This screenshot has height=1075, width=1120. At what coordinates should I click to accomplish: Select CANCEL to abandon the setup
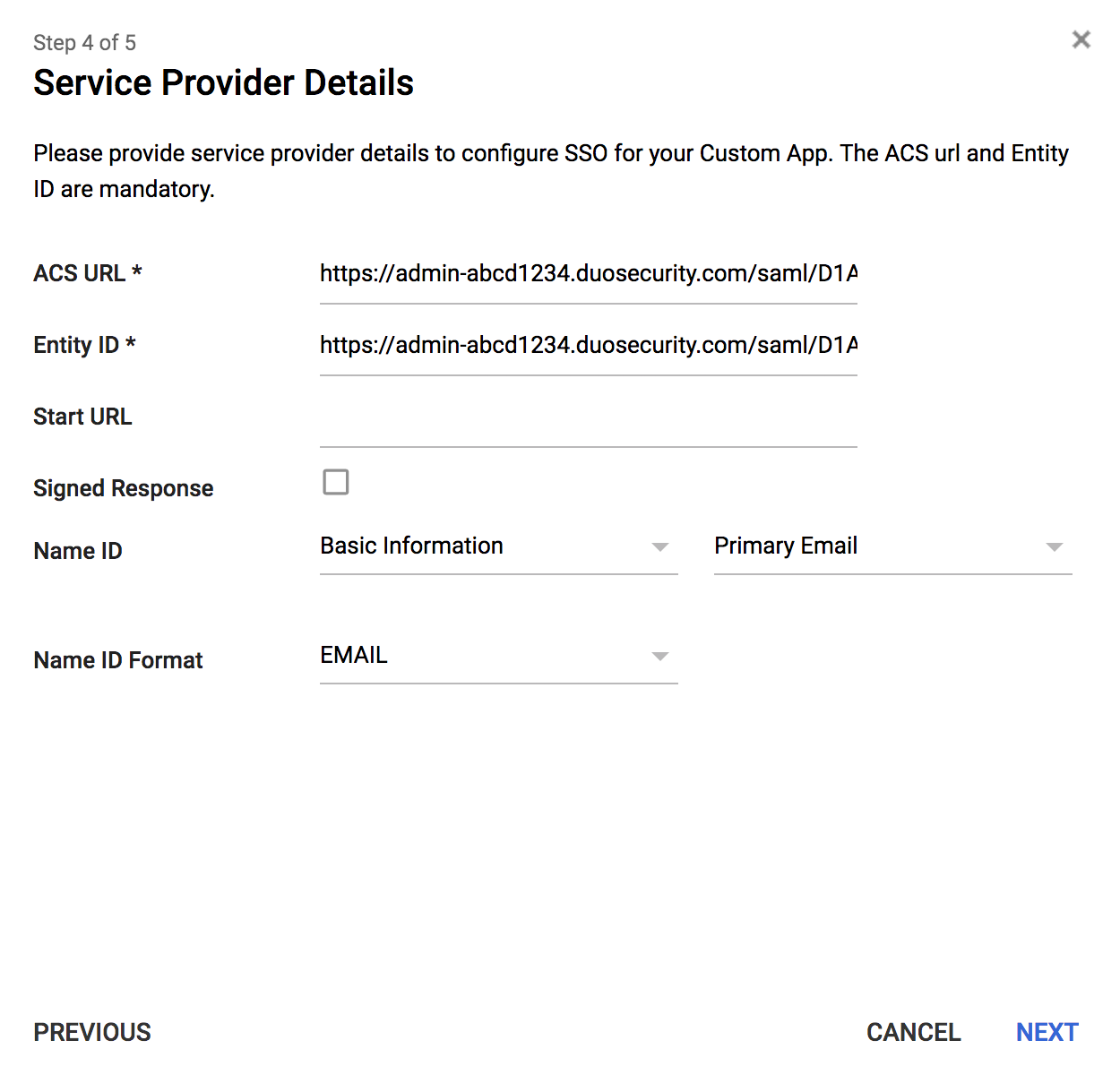point(913,1032)
